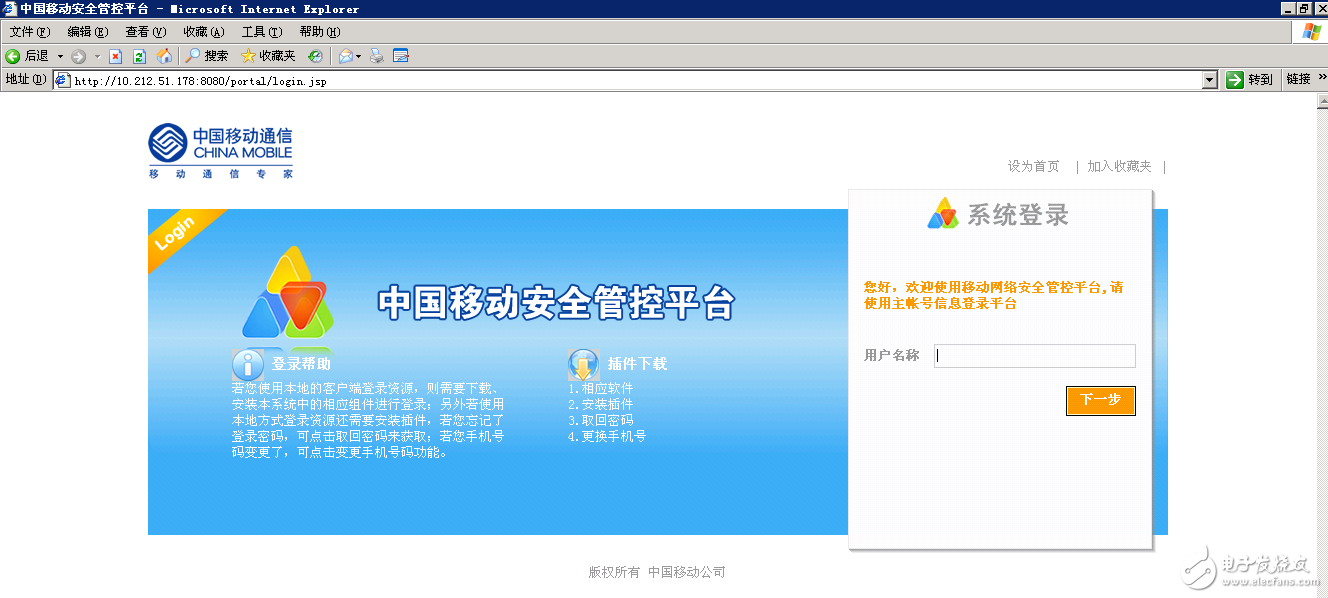This screenshot has width=1328, height=598.
Task: Refresh the page with the reload icon
Action: [137, 56]
